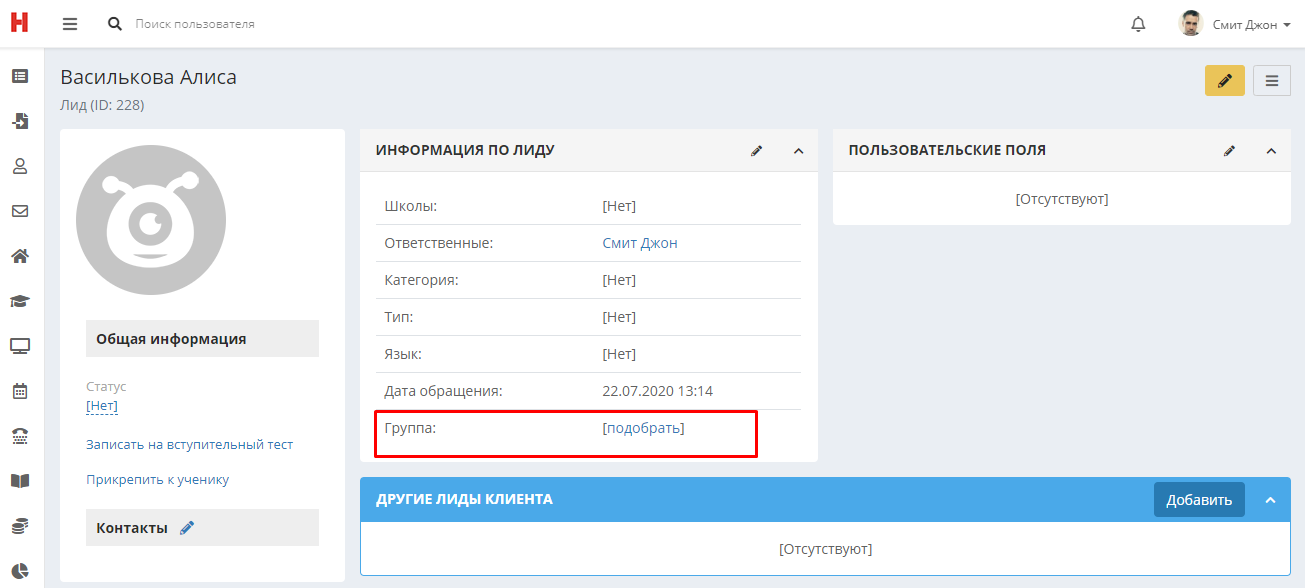Click the Добавить button
This screenshot has height=588, width=1305.
(1199, 500)
